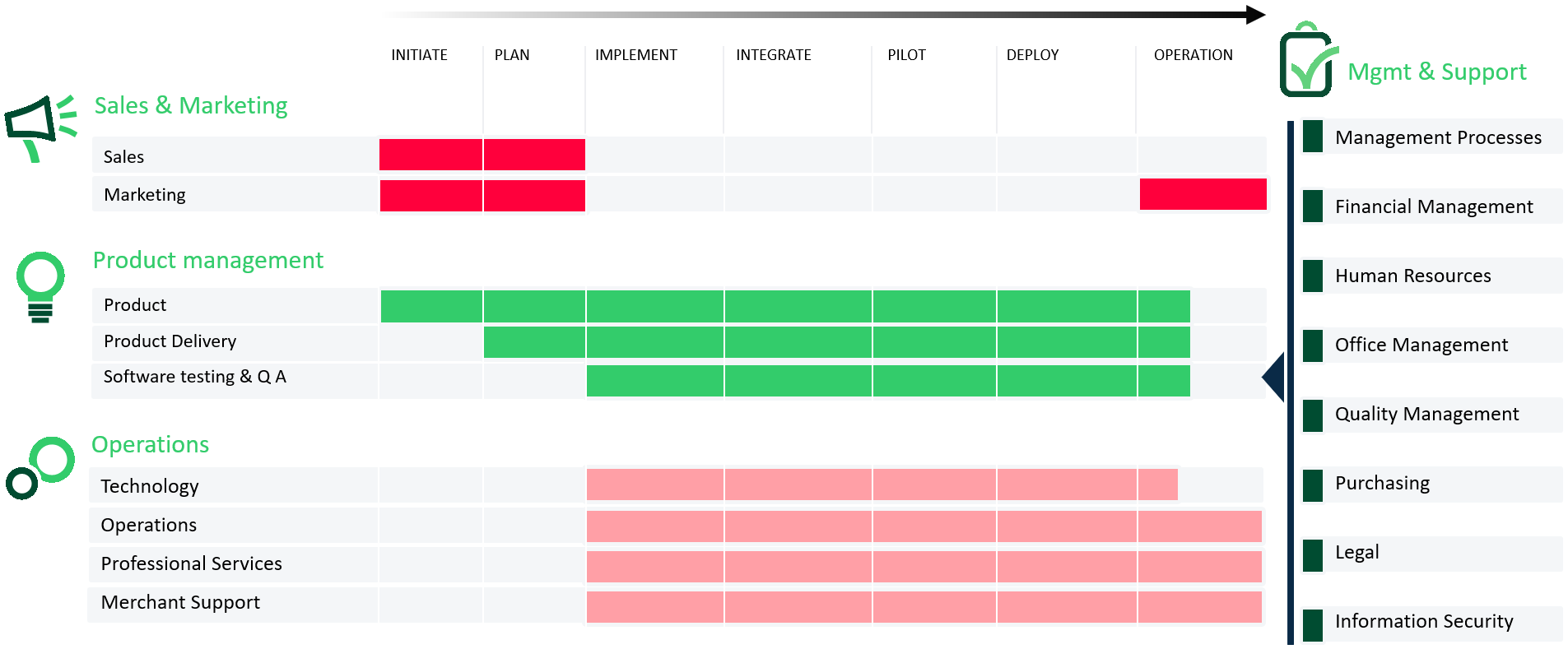1568x663 pixels.
Task: Click the megaphone Sales & Marketing icon
Action: click(40, 127)
